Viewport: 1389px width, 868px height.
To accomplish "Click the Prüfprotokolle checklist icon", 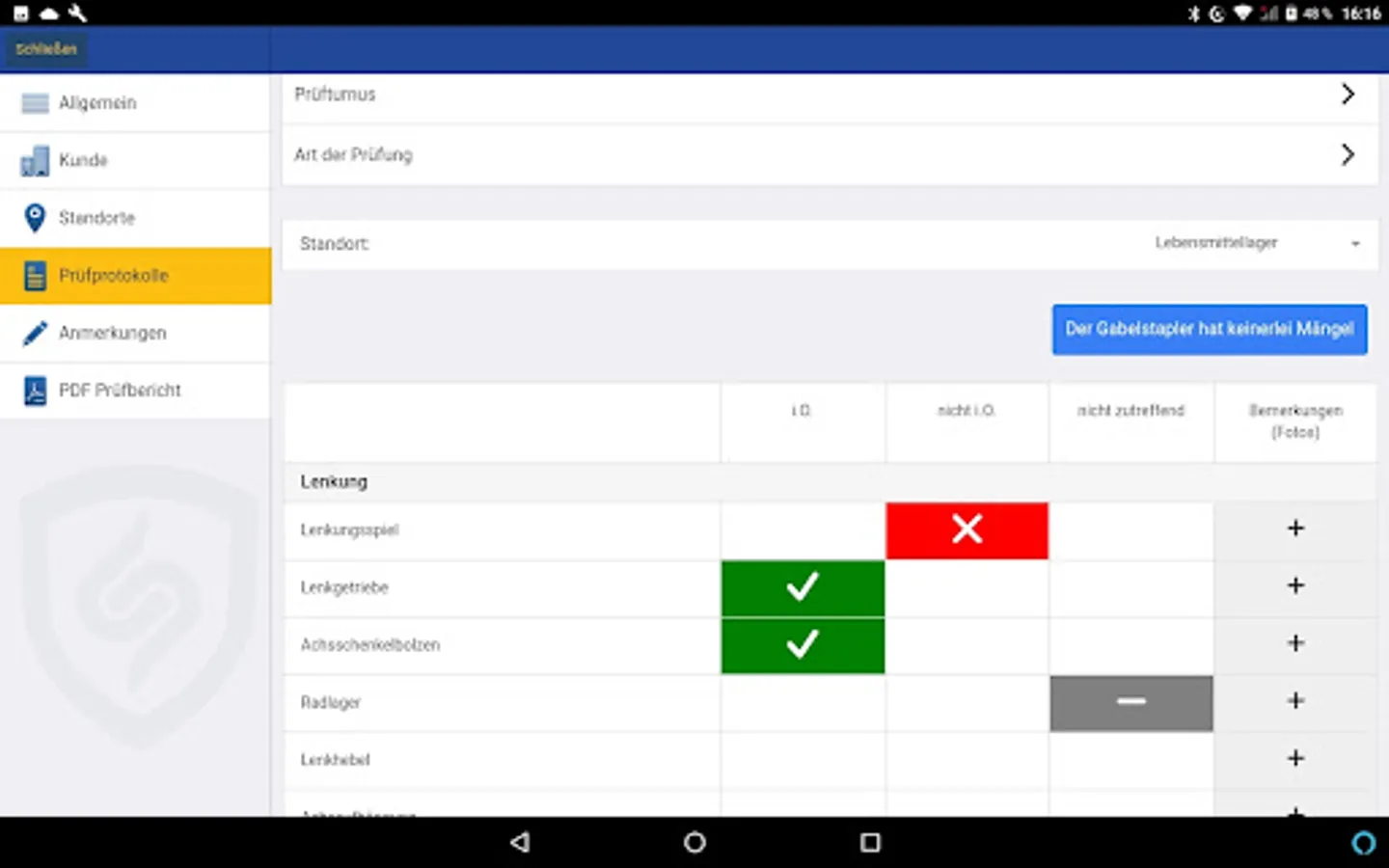I will coord(35,275).
